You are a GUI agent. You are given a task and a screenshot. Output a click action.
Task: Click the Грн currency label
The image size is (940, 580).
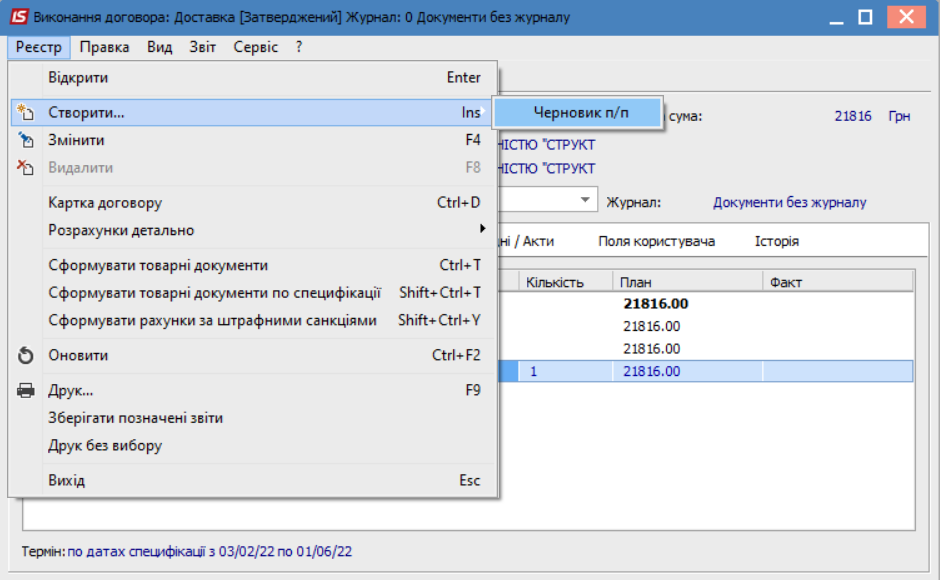point(899,116)
